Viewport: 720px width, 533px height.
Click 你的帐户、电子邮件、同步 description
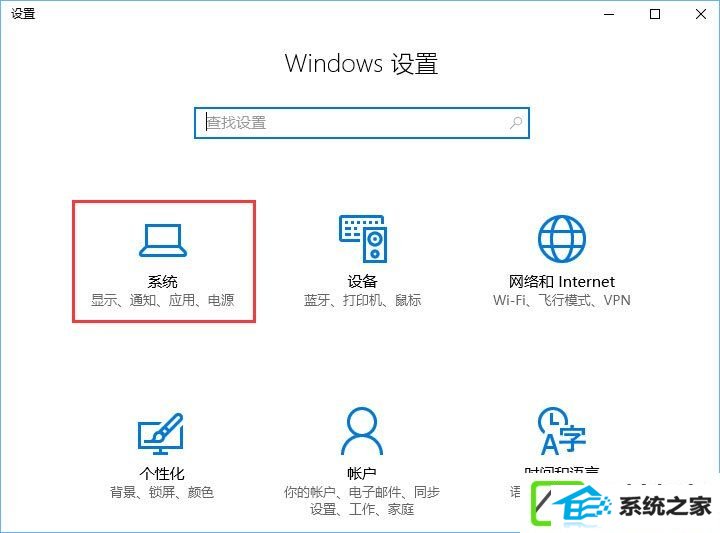362,492
